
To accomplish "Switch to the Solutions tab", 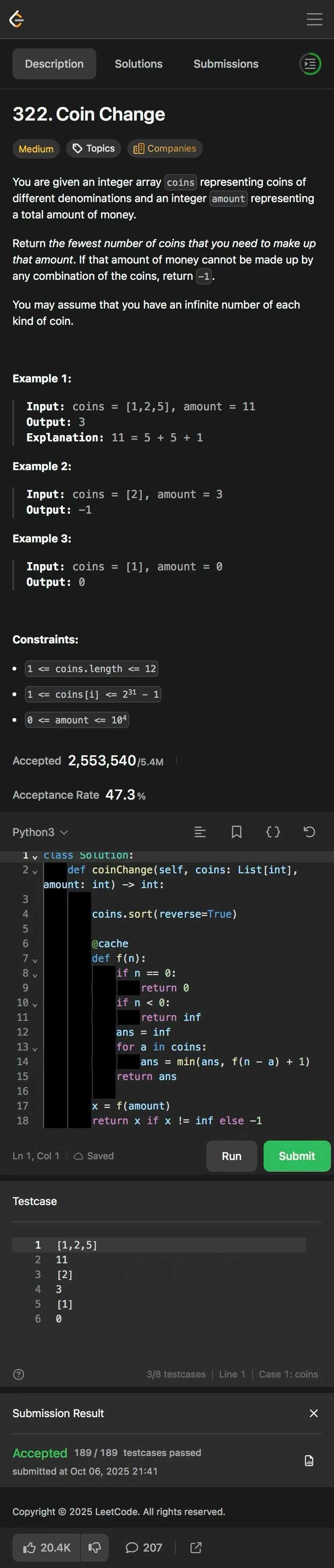I will 138,64.
